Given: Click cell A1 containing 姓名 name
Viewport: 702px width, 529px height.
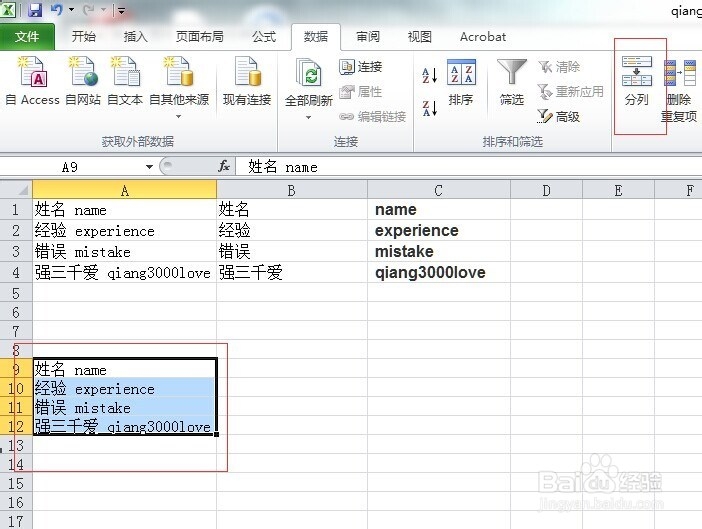Looking at the screenshot, I should [x=124, y=209].
